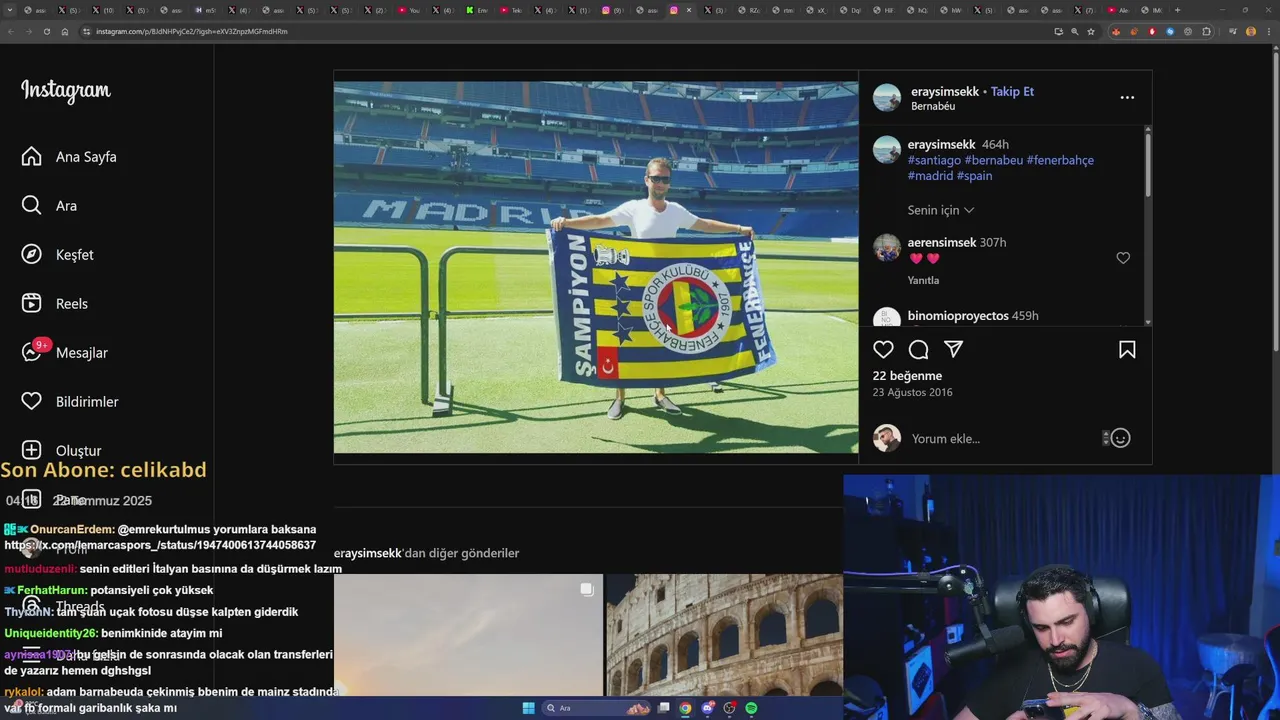The image size is (1280, 720).
Task: Go to Keşfet explore page
Action: pyautogui.click(x=57, y=255)
